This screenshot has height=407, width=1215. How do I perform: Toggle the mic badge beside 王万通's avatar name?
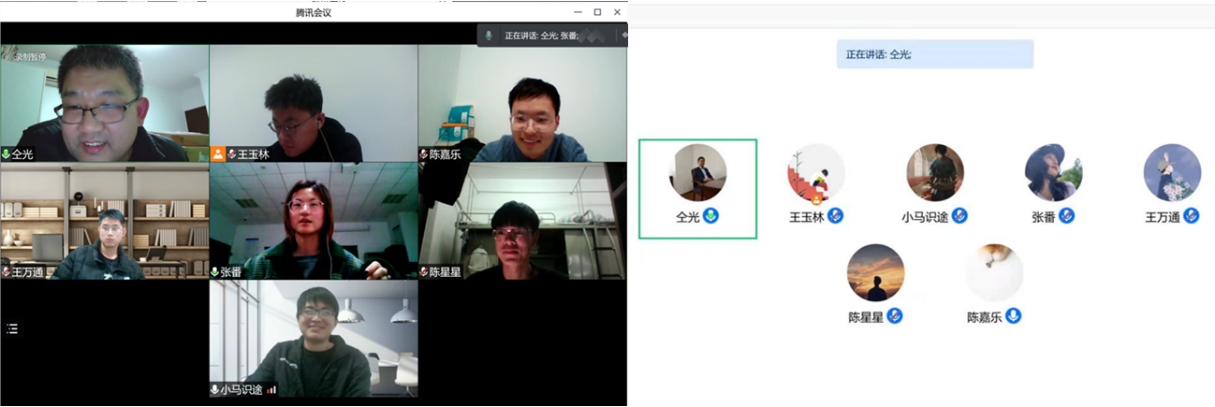click(1191, 216)
